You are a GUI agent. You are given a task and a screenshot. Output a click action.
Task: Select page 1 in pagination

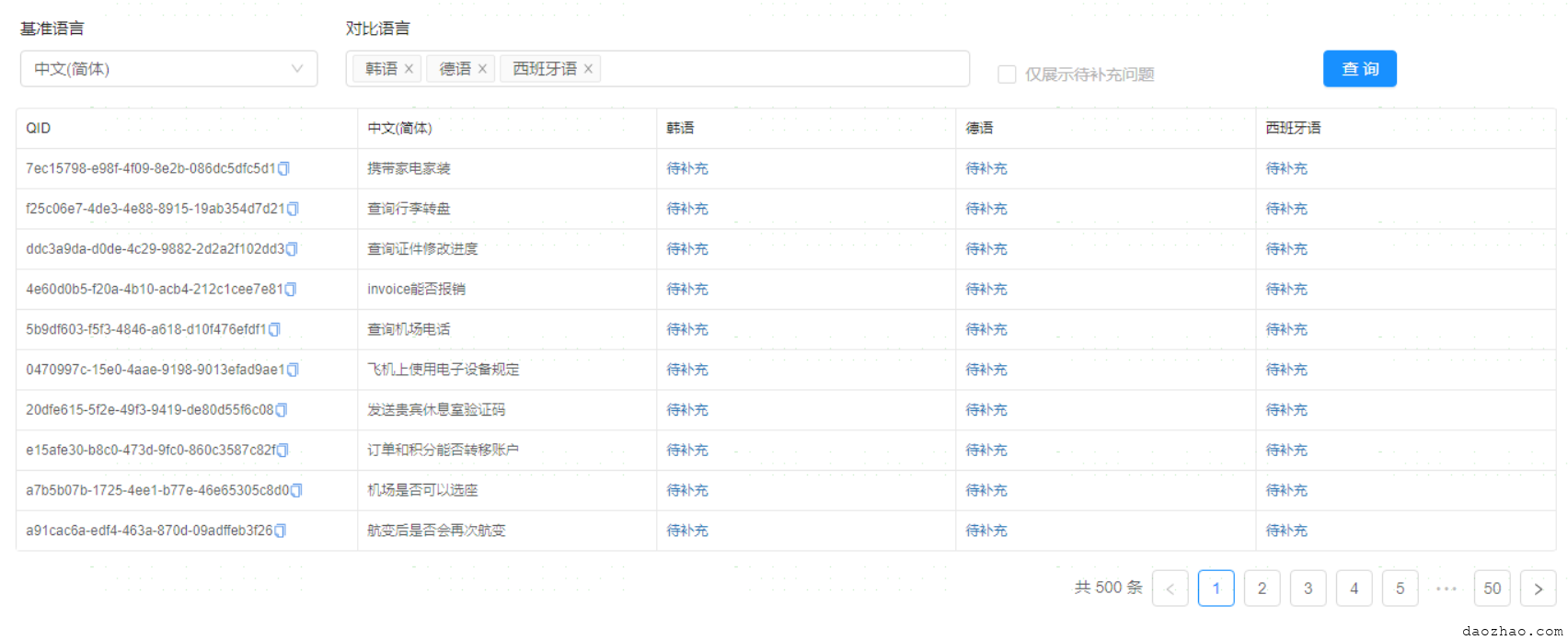coord(1216,589)
